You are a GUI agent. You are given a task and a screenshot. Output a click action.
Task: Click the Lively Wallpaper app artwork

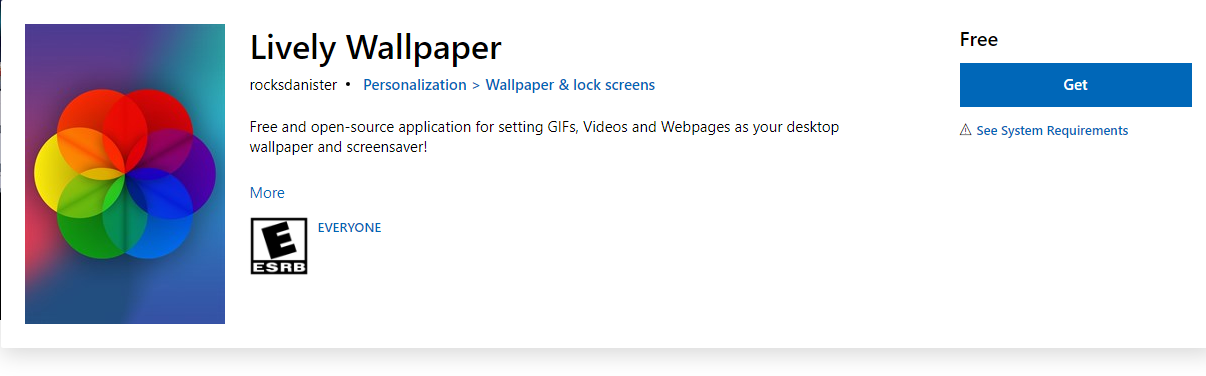pos(125,174)
